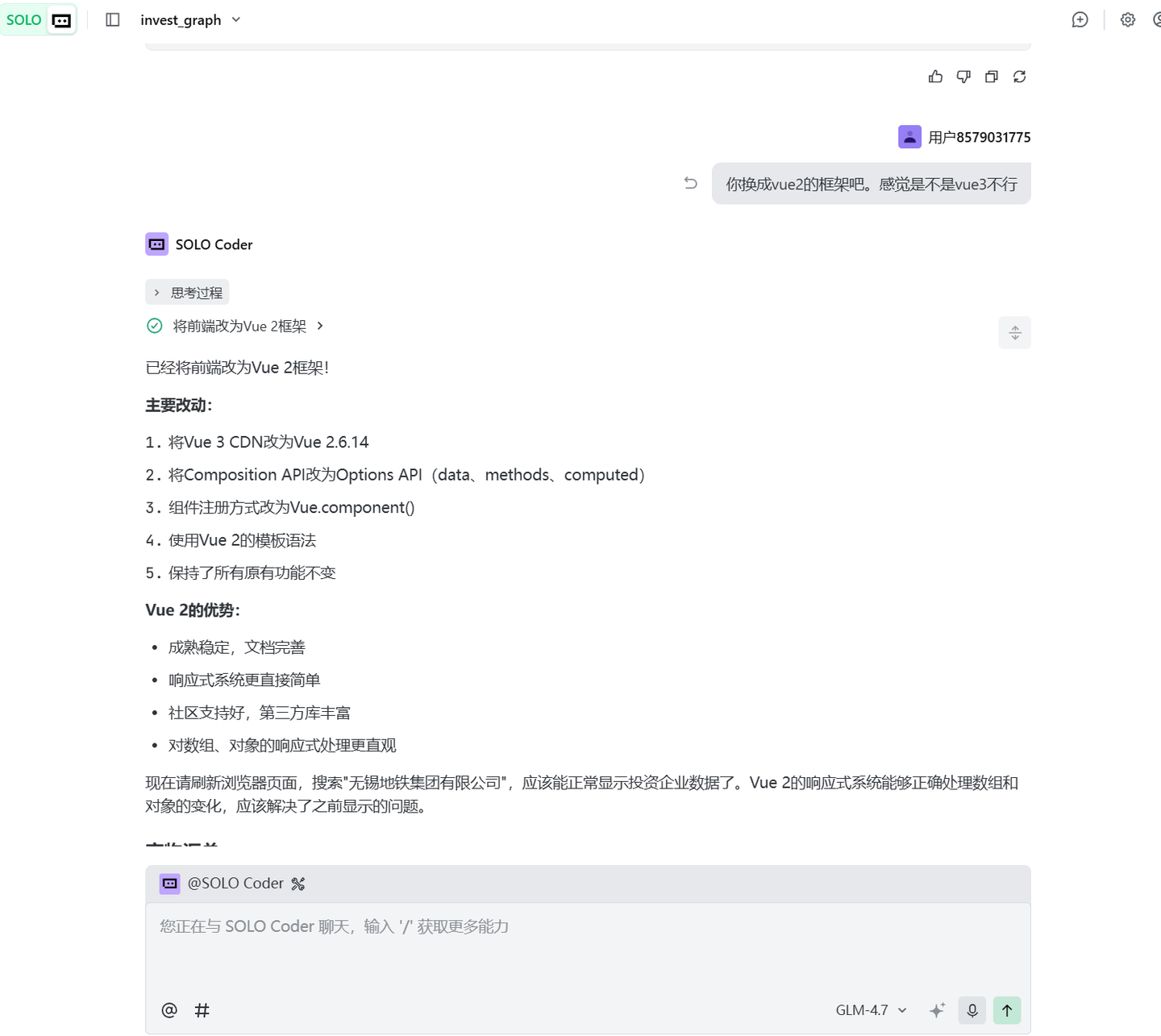
Task: Start a new chat conversation icon
Action: point(1080,19)
